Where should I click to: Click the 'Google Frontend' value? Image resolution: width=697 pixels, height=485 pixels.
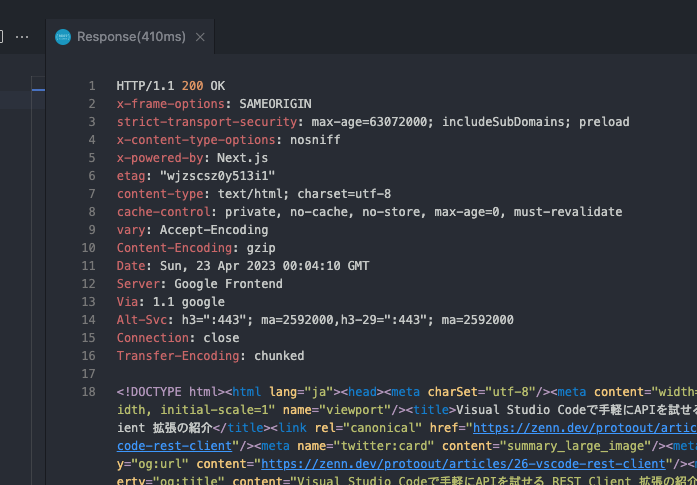click(228, 284)
